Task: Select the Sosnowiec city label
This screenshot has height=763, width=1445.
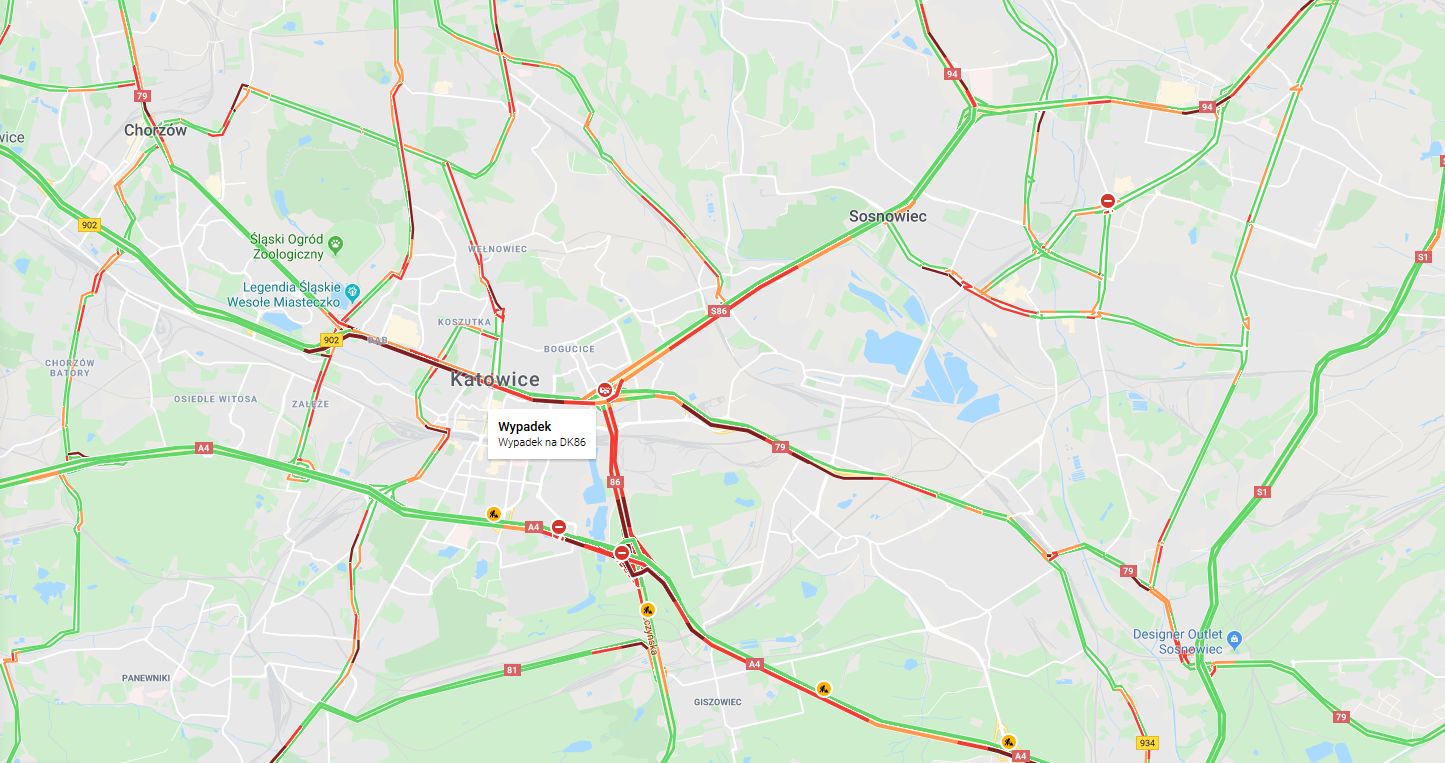Action: pyautogui.click(x=887, y=216)
